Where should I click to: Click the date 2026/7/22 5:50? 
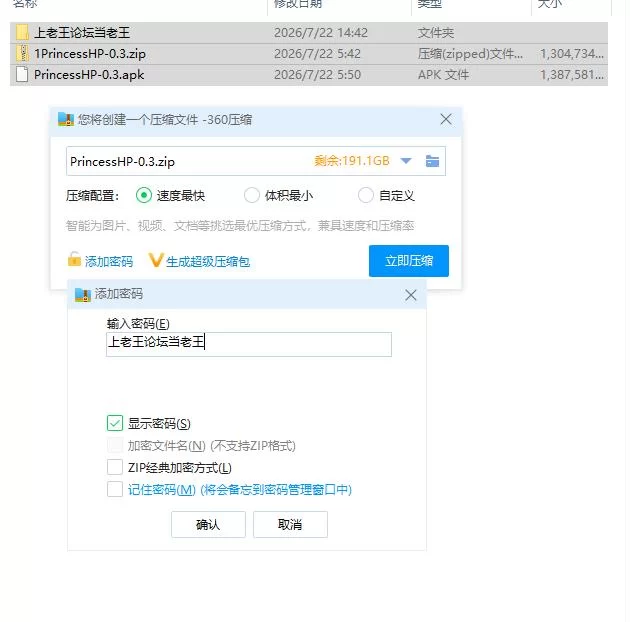[317, 75]
